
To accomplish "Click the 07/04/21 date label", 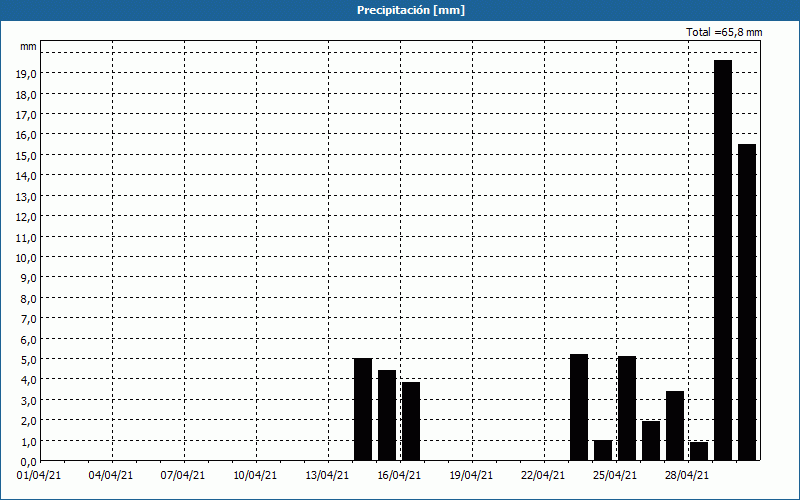I will tap(183, 476).
